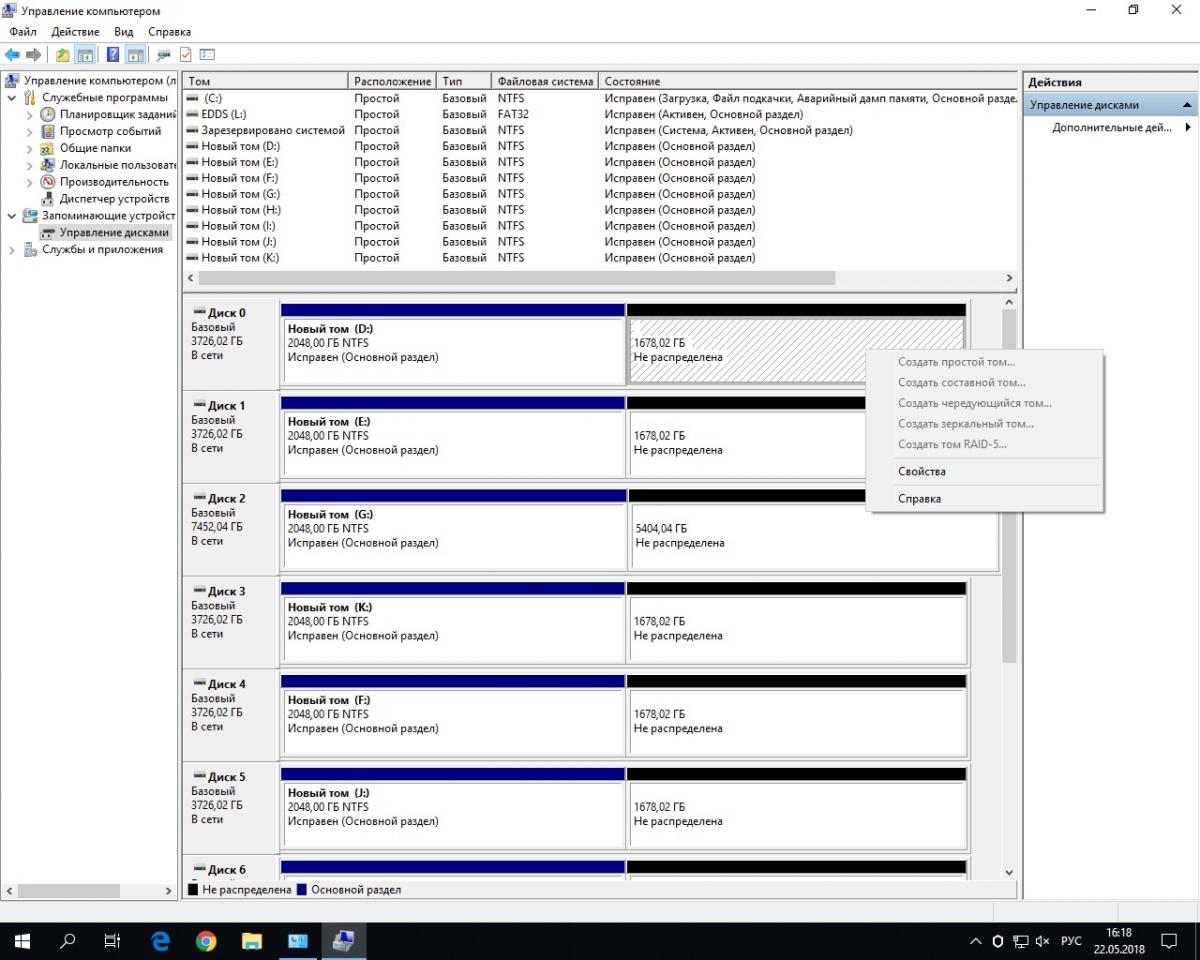Toggle the show/hide Action pane icon
This screenshot has height=960, width=1200.
pyautogui.click(x=135, y=55)
